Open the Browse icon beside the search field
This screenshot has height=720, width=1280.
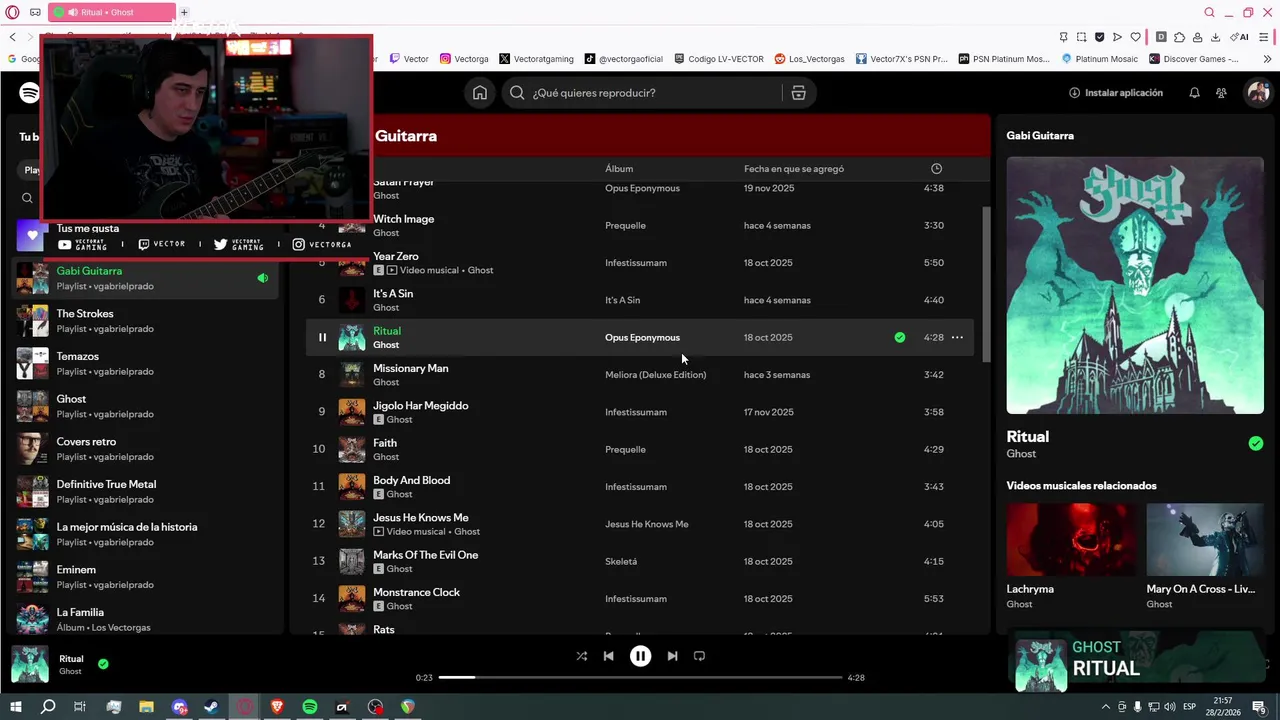click(798, 93)
